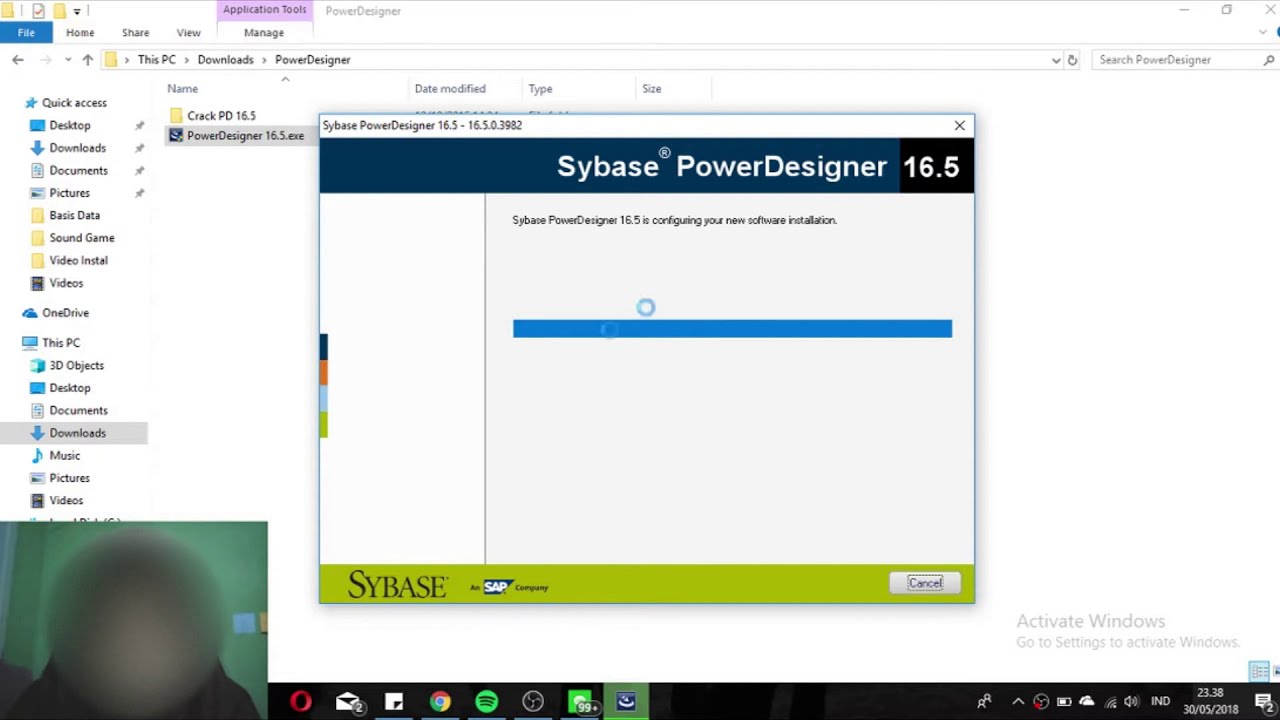Screen dimensions: 1280x720
Task: Open Pictures under Quick access
Action: tap(69, 193)
